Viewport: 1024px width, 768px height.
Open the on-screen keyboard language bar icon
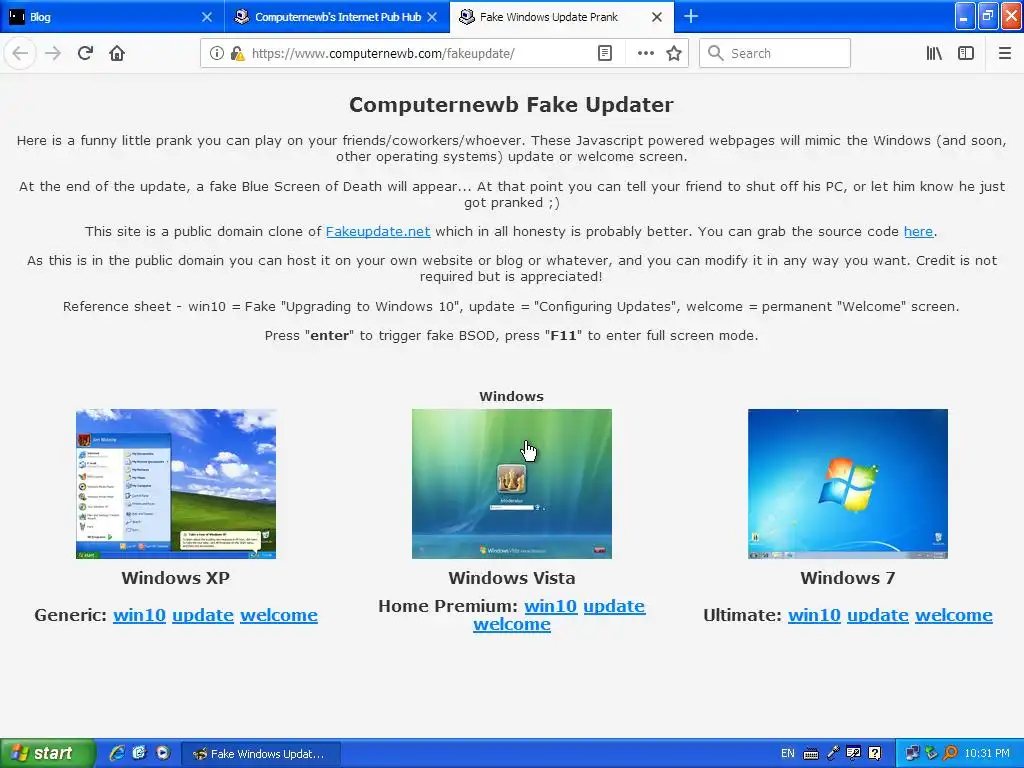point(810,754)
